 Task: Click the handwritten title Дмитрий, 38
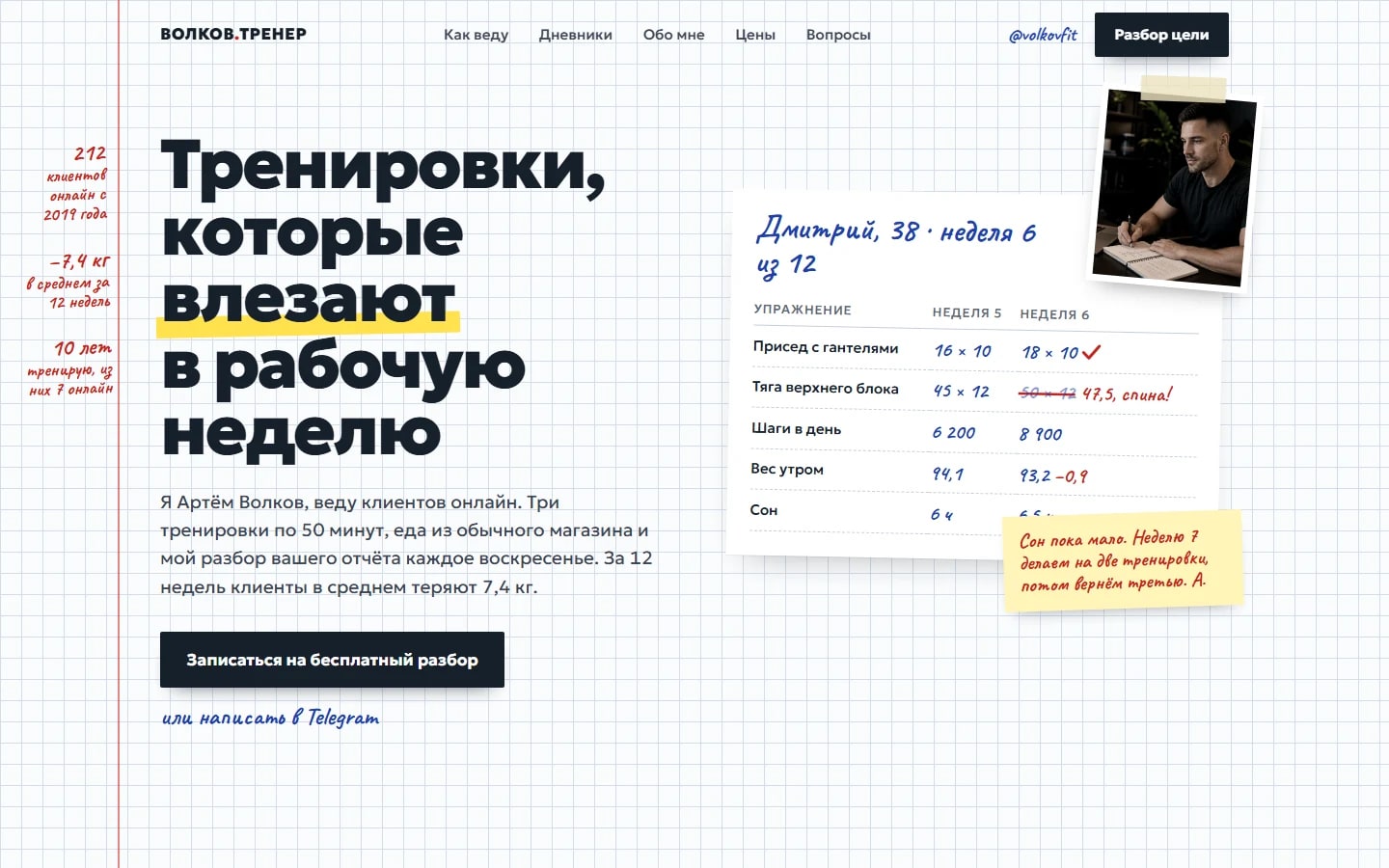coord(817,231)
